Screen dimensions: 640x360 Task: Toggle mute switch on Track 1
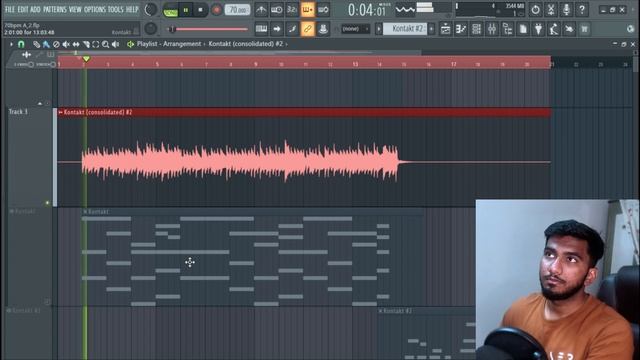(x=47, y=202)
